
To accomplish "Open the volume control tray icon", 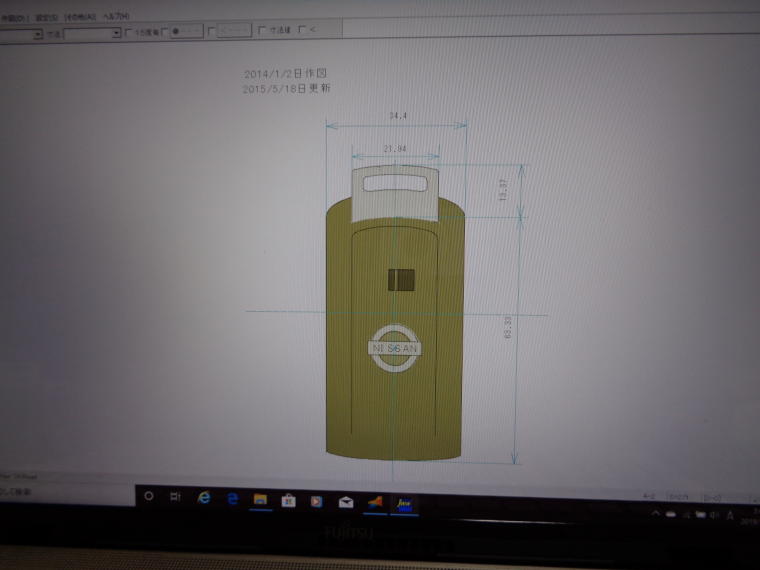I will pyautogui.click(x=715, y=515).
